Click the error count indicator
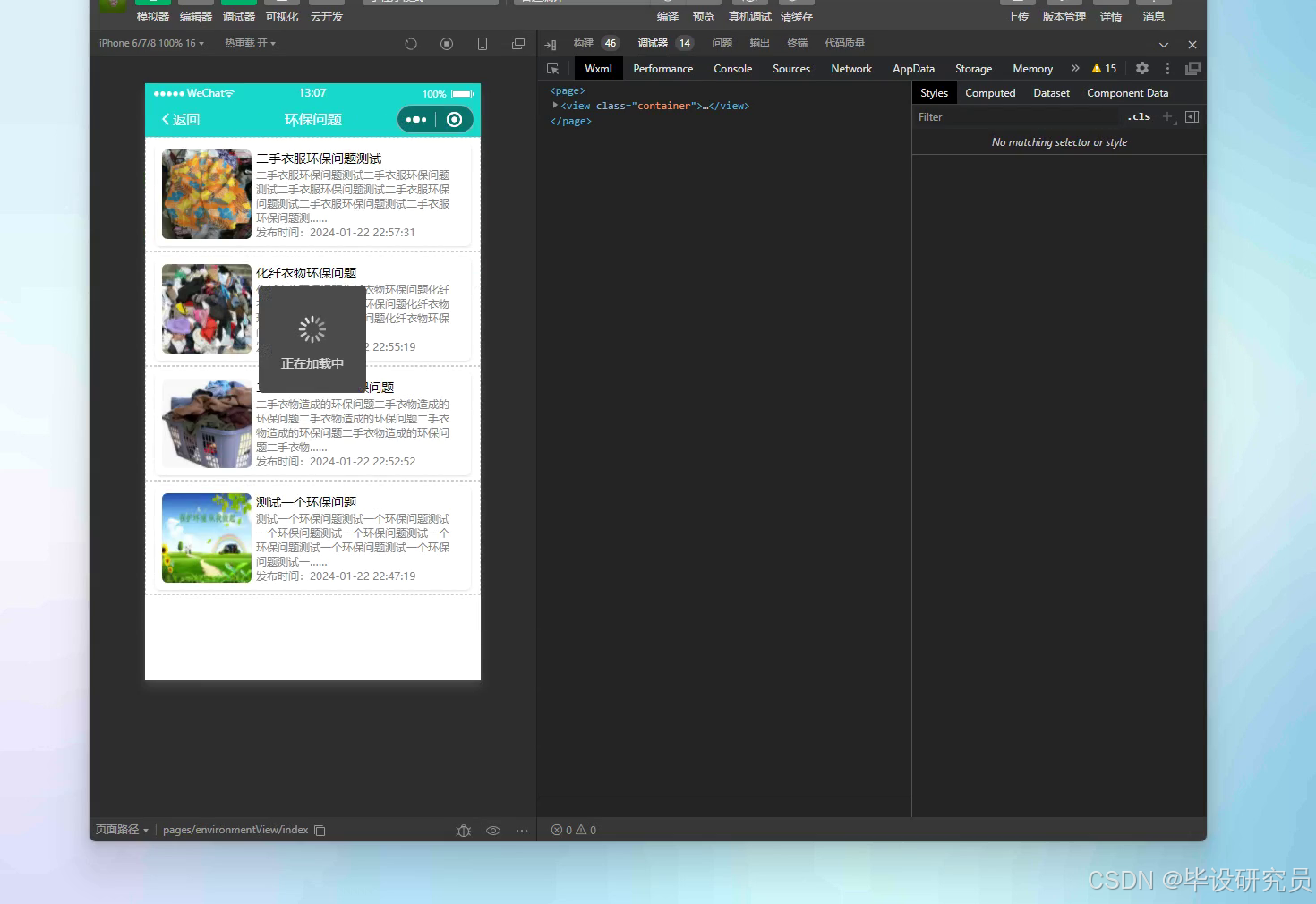The image size is (1316, 904). (x=561, y=831)
